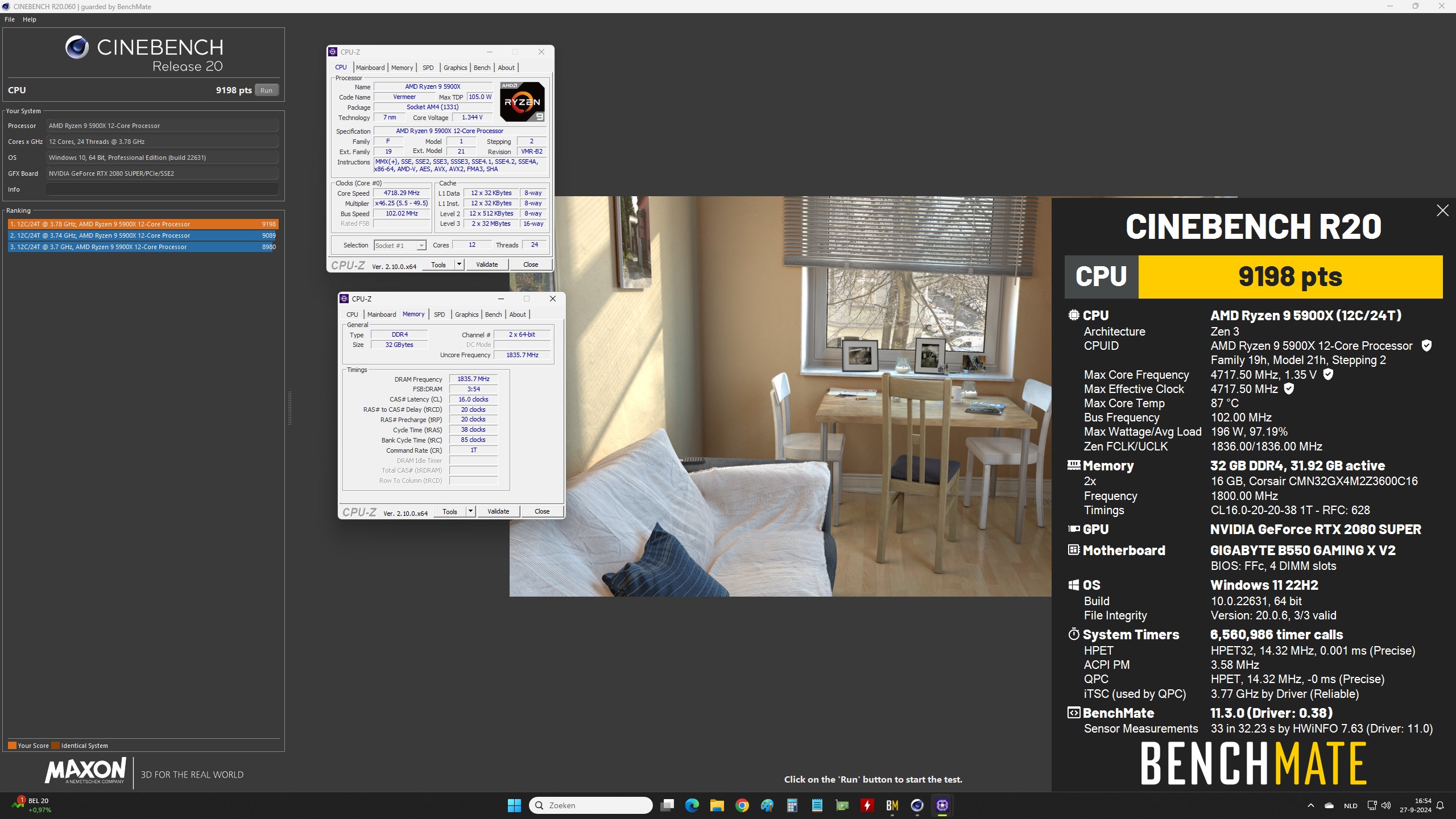Select ranking entry scoring 9089
The height and width of the screenshot is (819, 1456).
143,235
